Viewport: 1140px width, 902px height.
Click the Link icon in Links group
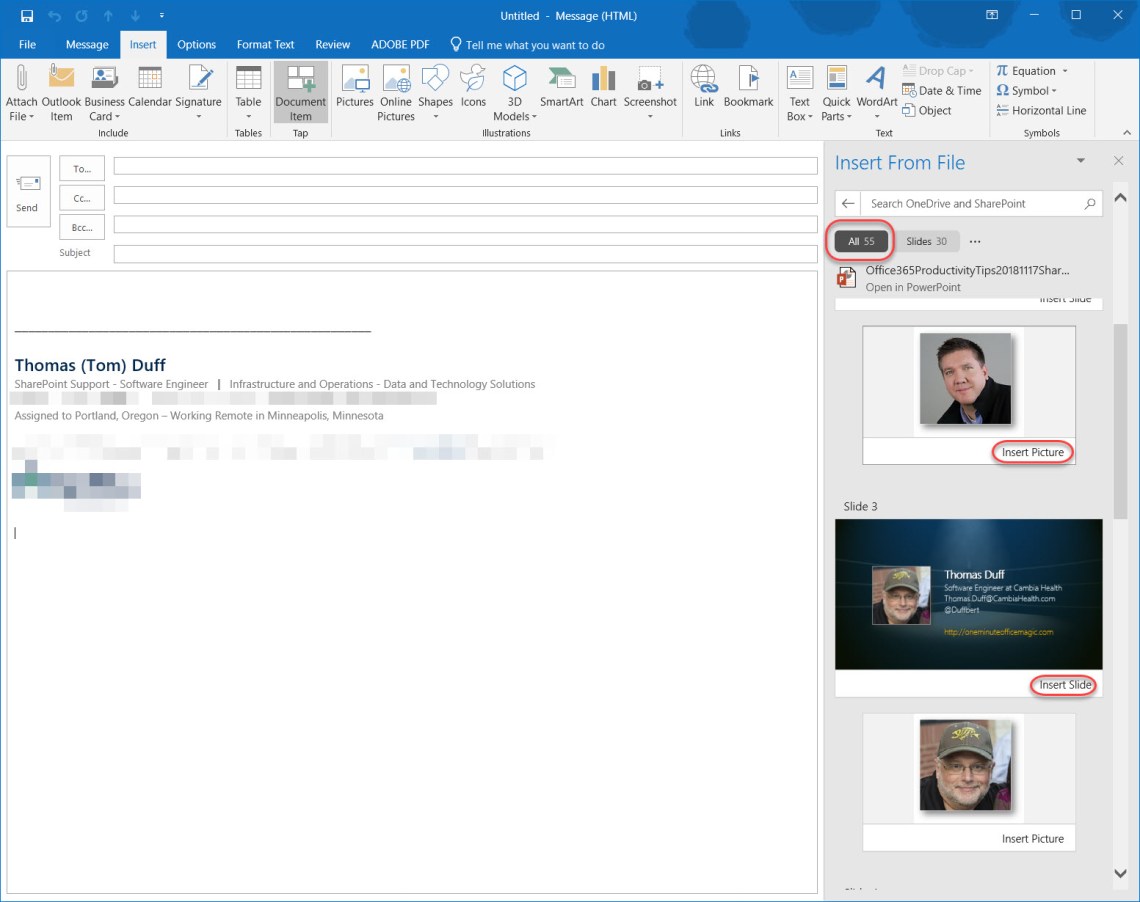click(x=704, y=80)
